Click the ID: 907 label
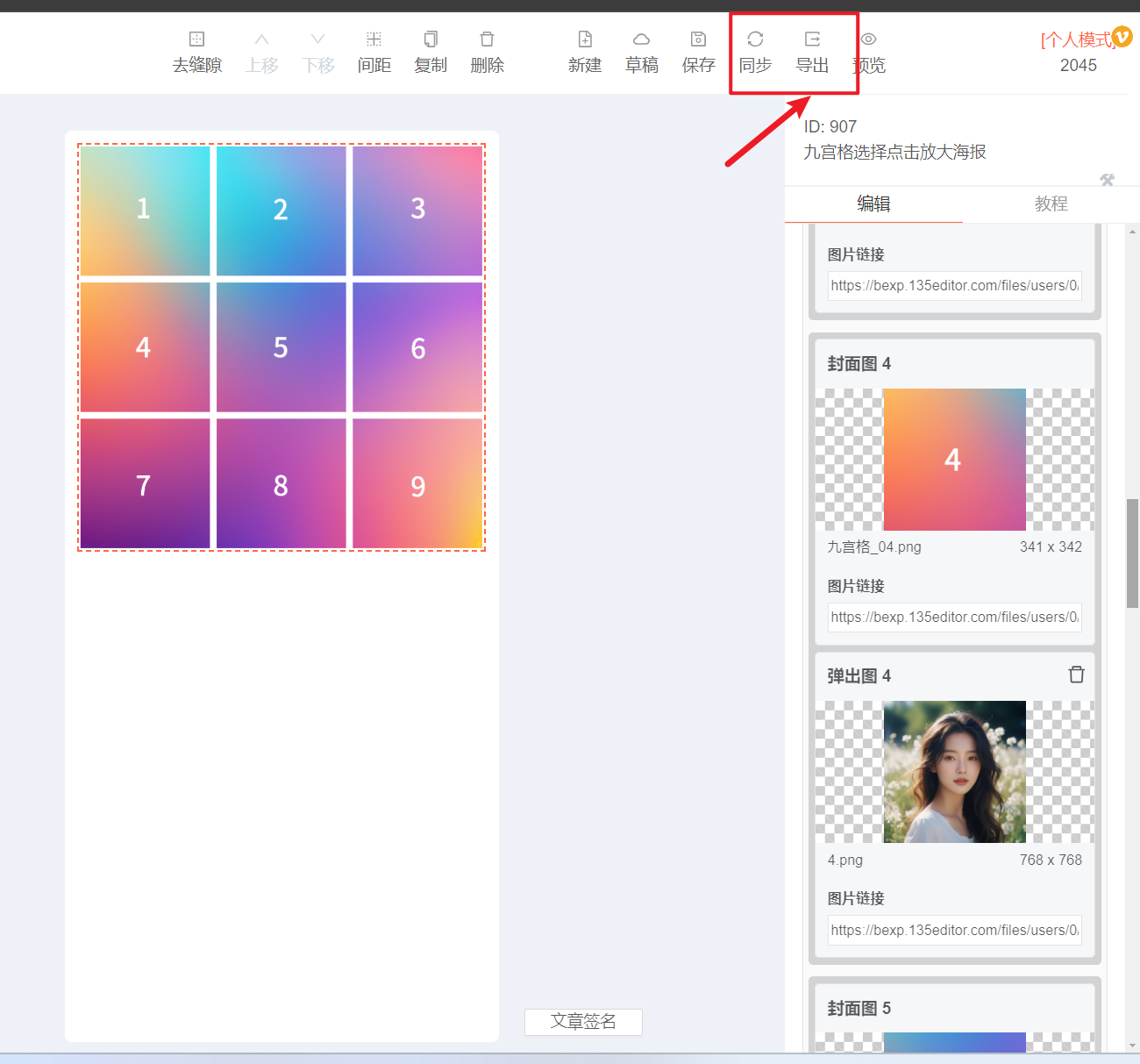Viewport: 1140px width, 1064px height. click(x=830, y=126)
